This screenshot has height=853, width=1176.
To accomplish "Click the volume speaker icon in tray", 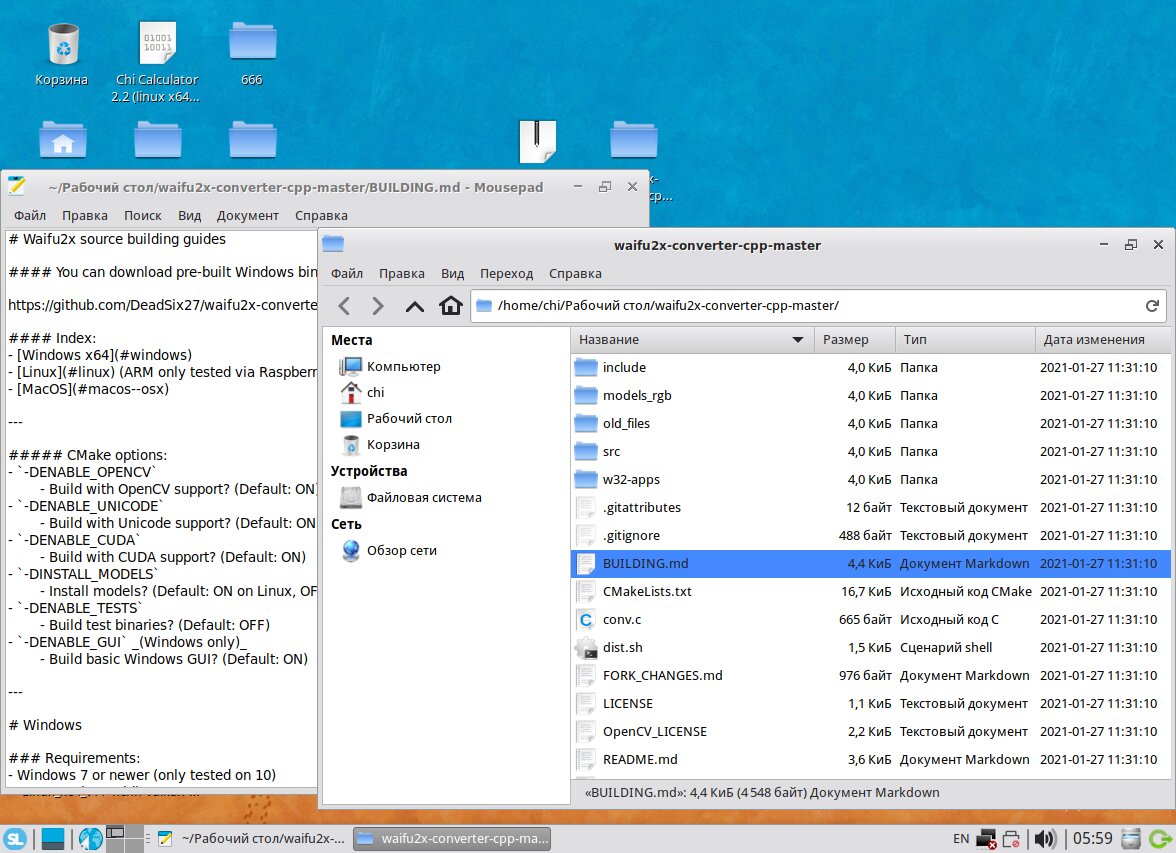I will pyautogui.click(x=1045, y=838).
